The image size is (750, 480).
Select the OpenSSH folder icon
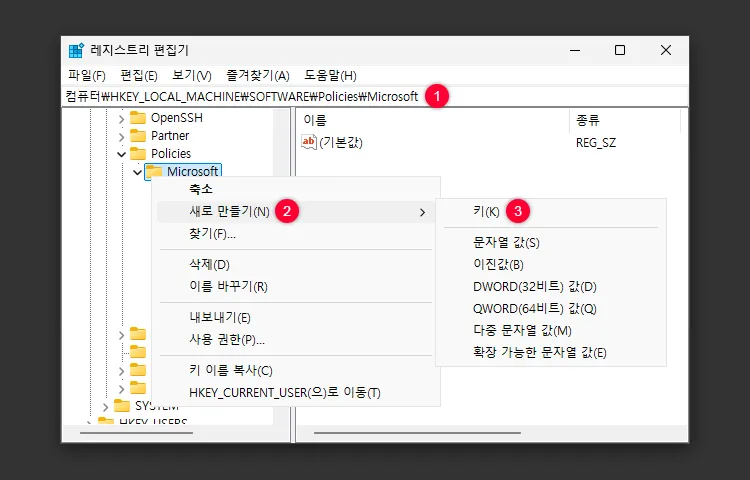pyautogui.click(x=138, y=118)
